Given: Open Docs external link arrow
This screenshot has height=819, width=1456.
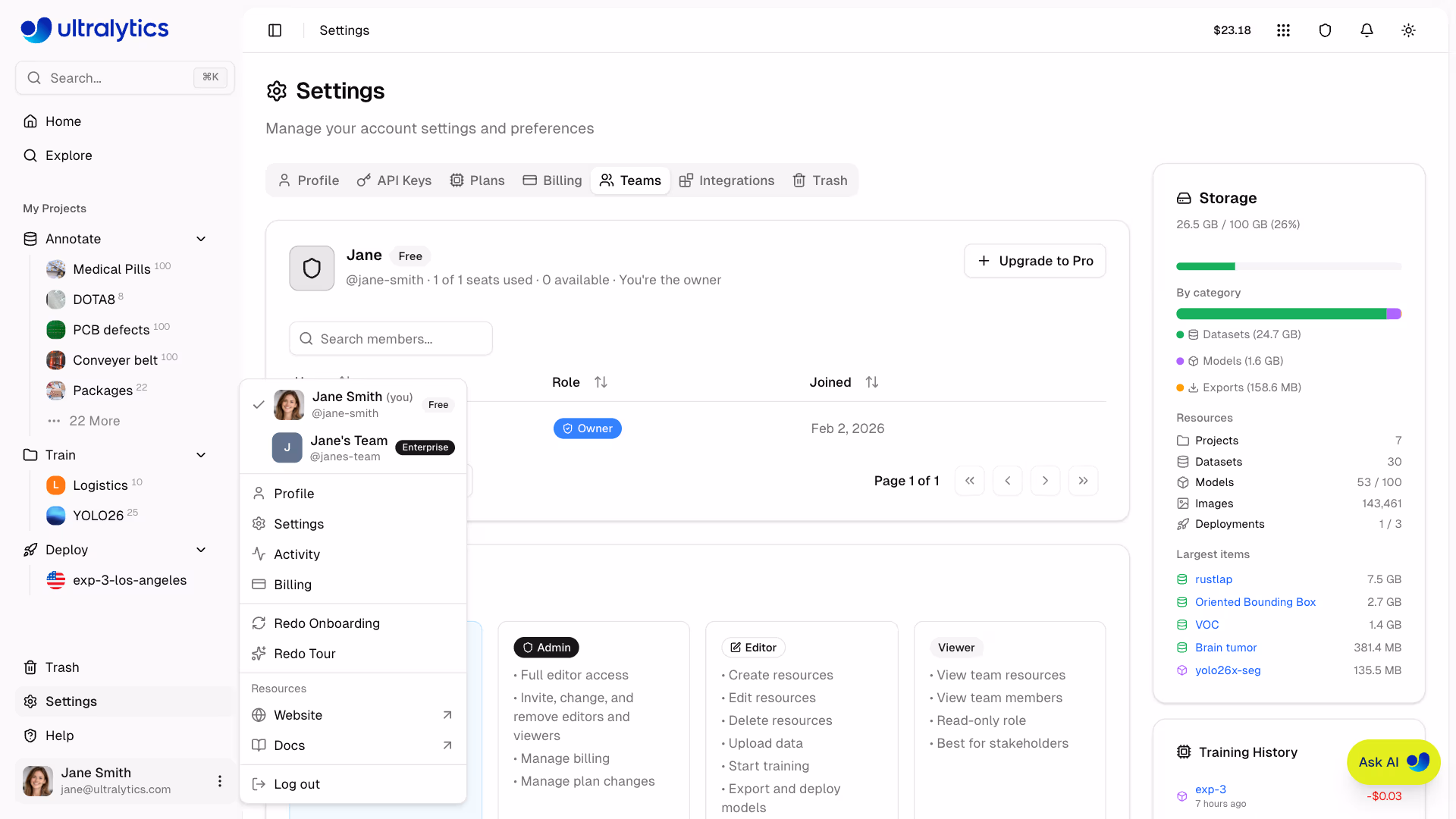Looking at the screenshot, I should click(447, 745).
